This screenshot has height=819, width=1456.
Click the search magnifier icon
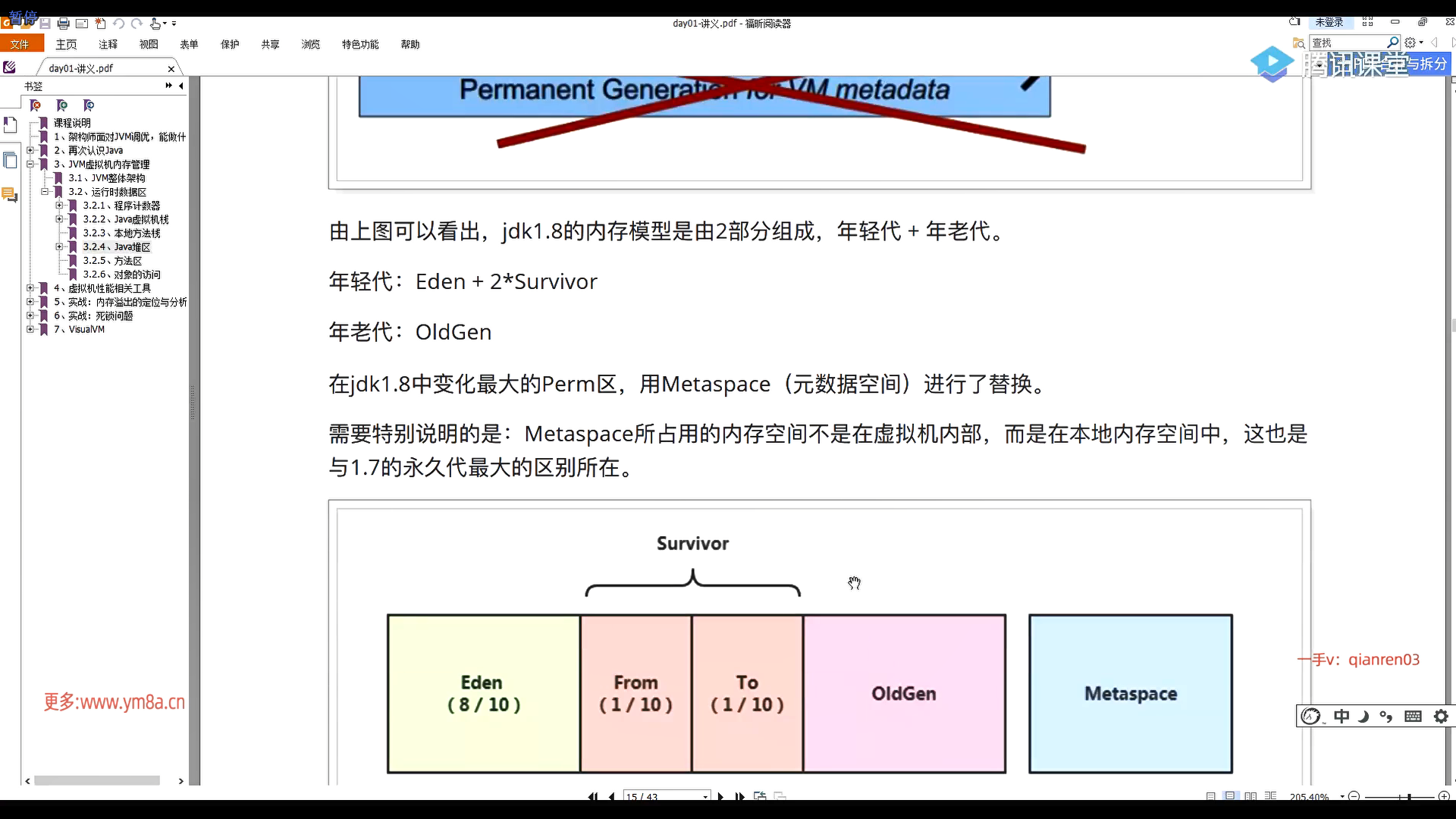[1392, 42]
